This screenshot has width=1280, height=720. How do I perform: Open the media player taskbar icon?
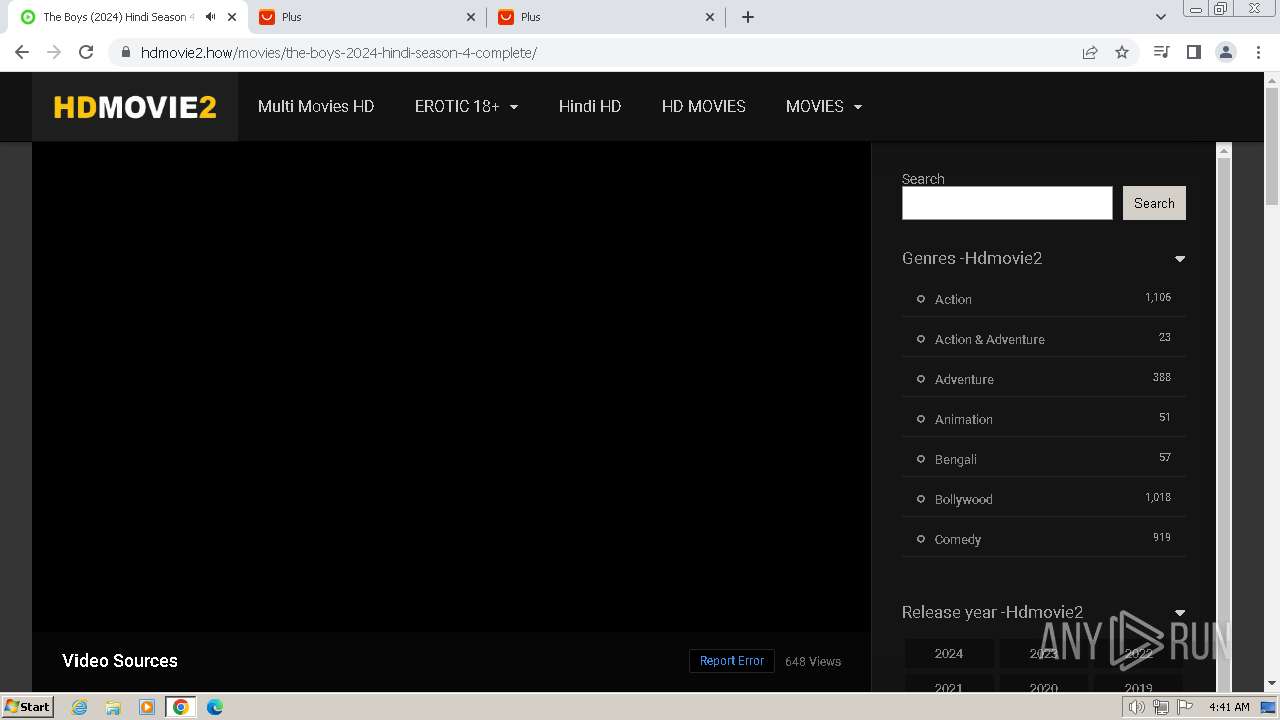pyautogui.click(x=147, y=707)
